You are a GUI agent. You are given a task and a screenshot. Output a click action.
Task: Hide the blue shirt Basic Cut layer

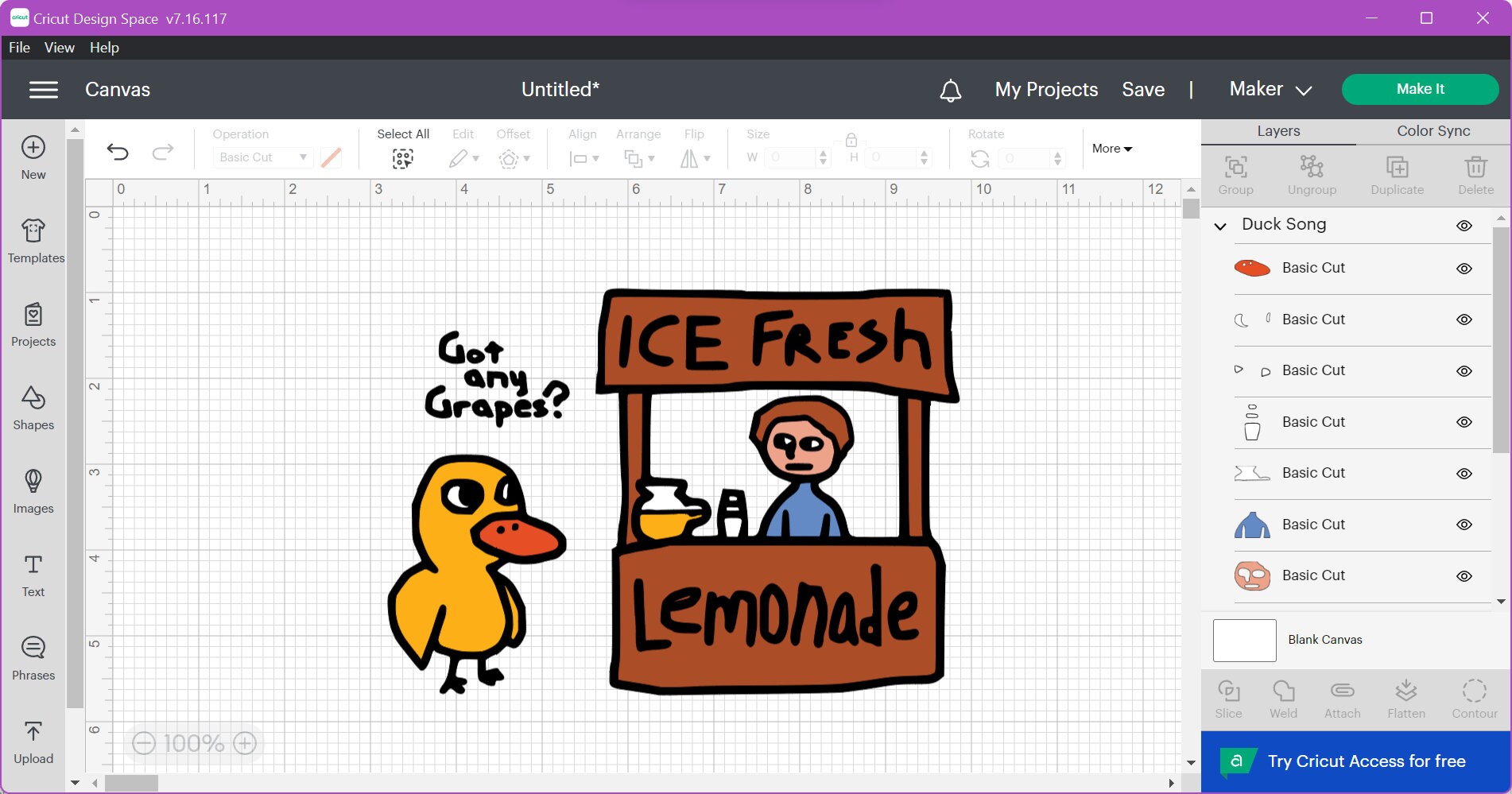(1464, 525)
